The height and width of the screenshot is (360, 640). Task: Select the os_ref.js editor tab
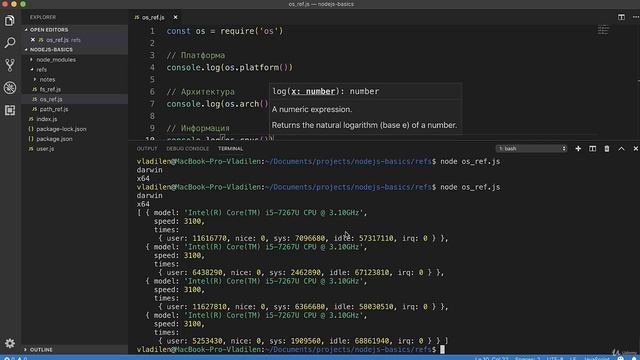pyautogui.click(x=153, y=17)
